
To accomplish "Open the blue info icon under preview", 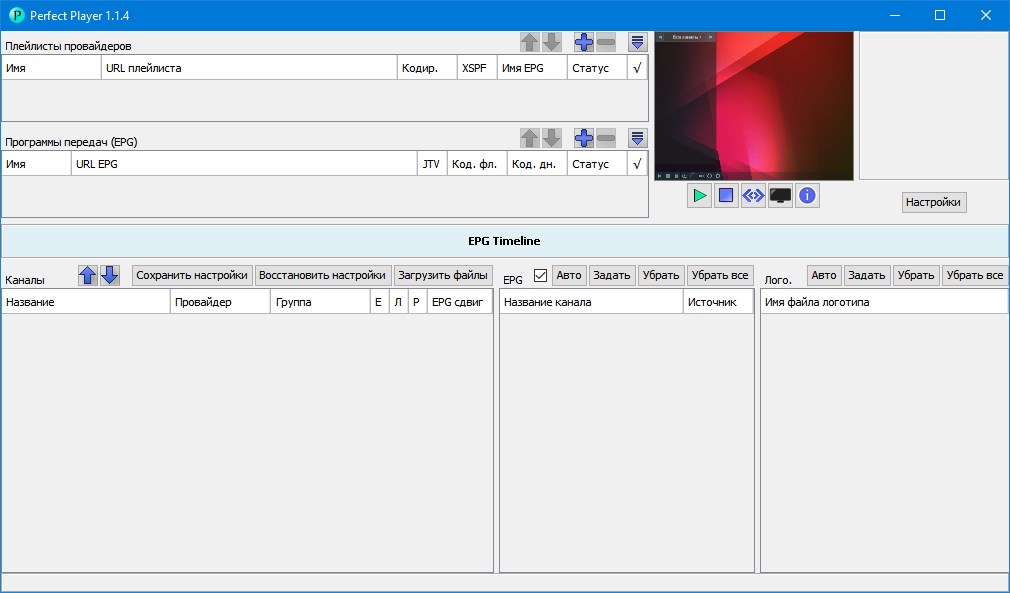I will [x=807, y=196].
